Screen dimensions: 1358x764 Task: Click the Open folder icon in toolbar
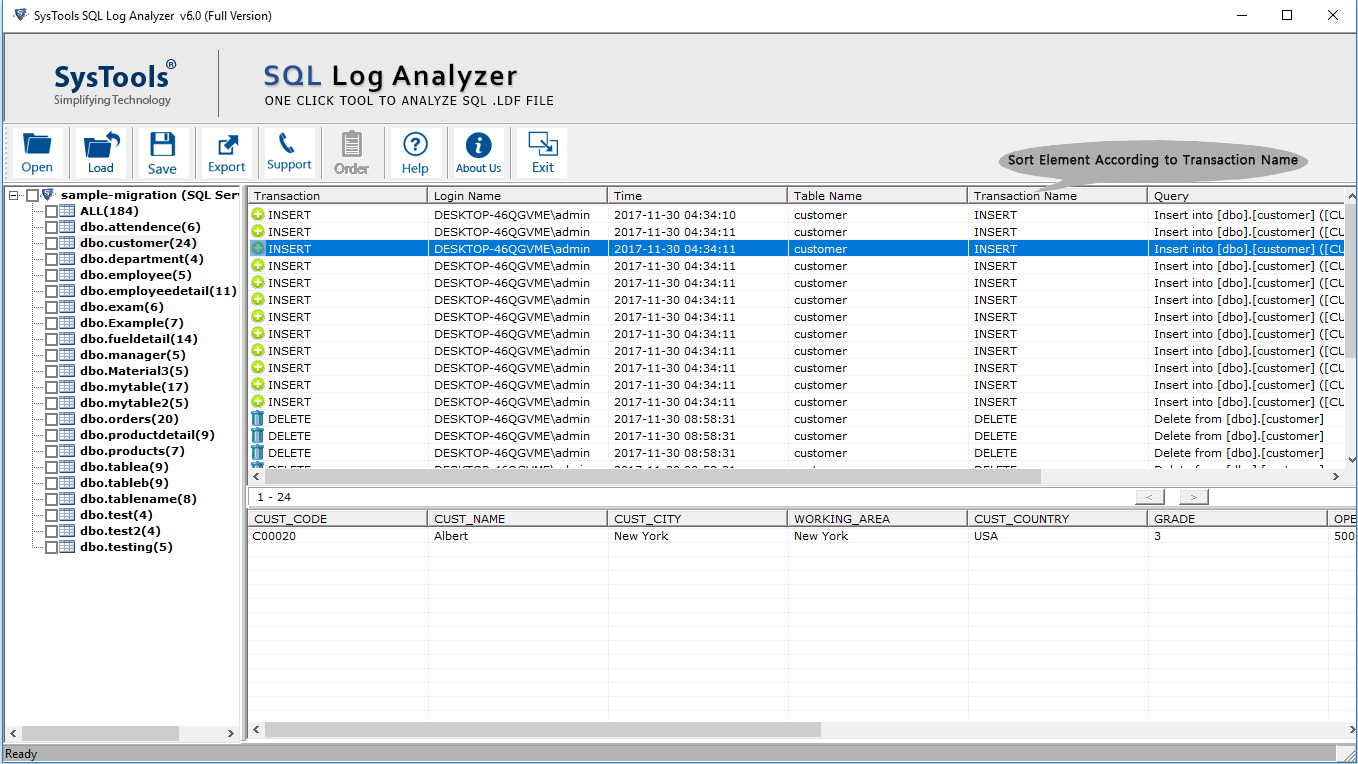[x=37, y=153]
